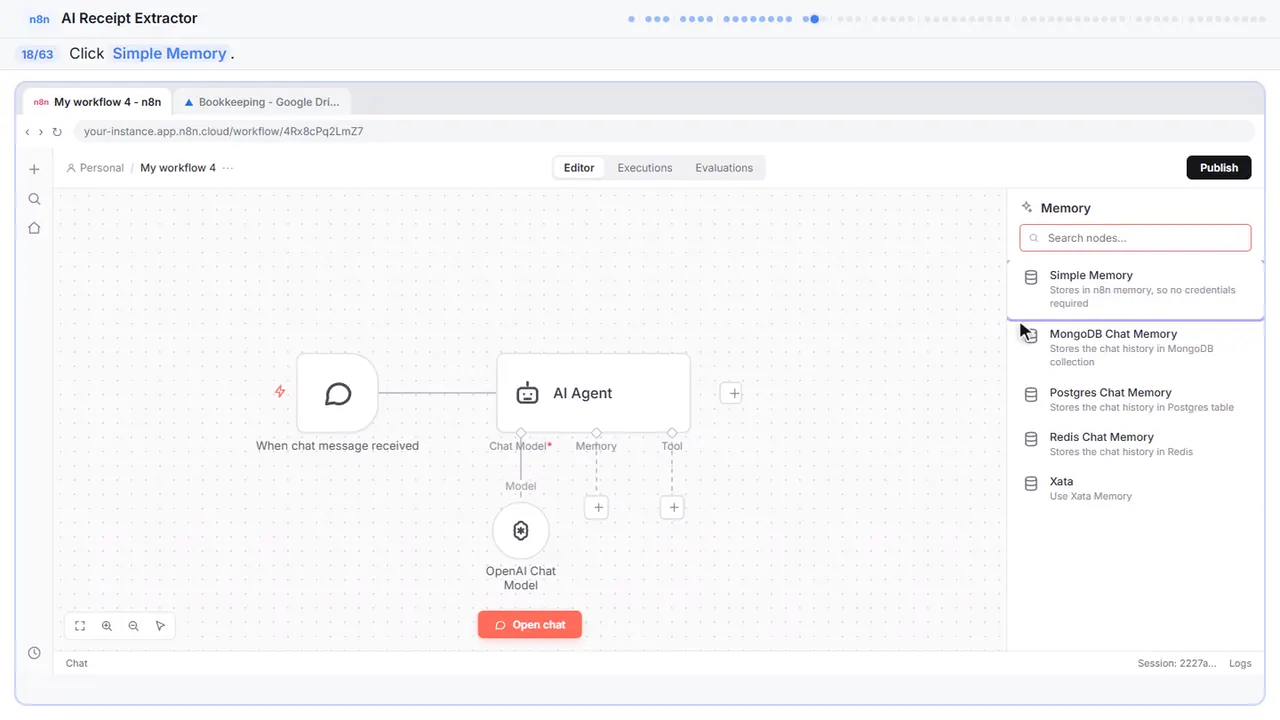Click the plus under Tool connector
This screenshot has width=1280, height=720.
pyautogui.click(x=673, y=508)
